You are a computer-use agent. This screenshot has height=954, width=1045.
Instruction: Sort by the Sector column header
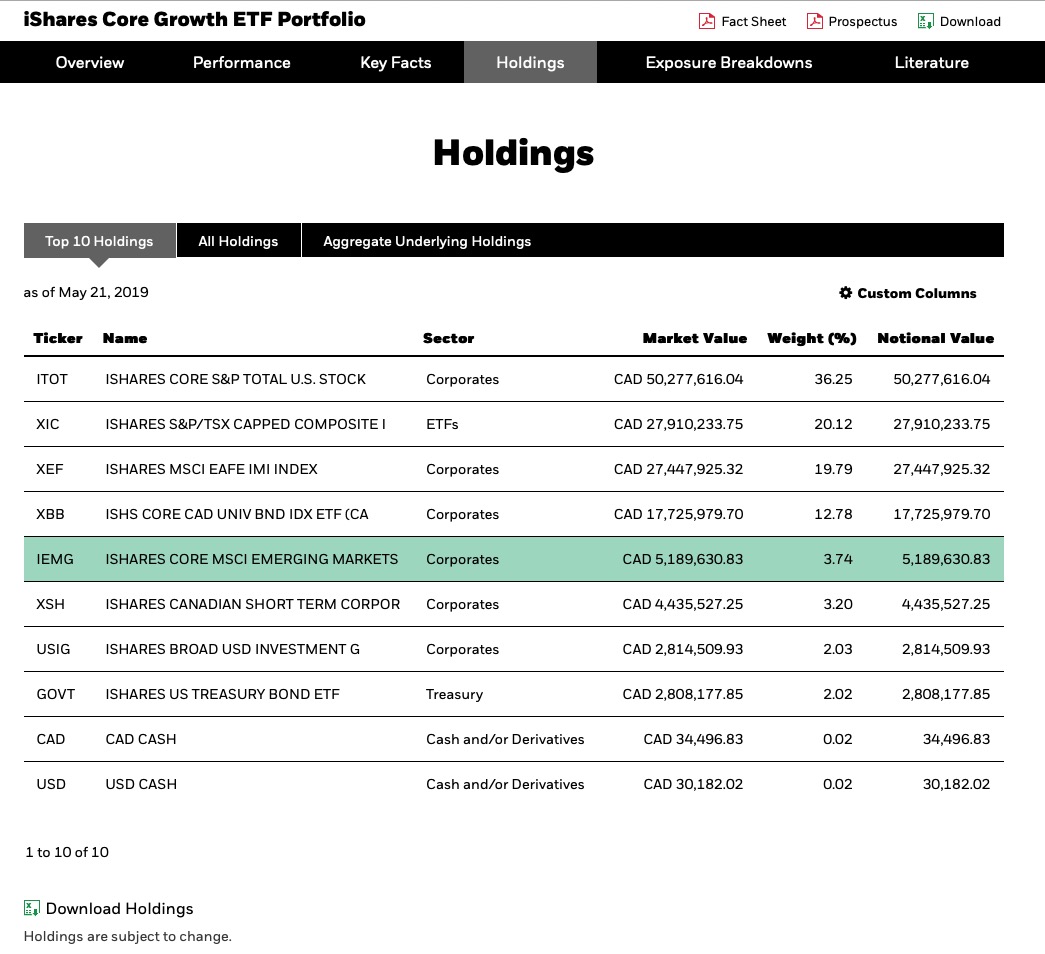448,338
